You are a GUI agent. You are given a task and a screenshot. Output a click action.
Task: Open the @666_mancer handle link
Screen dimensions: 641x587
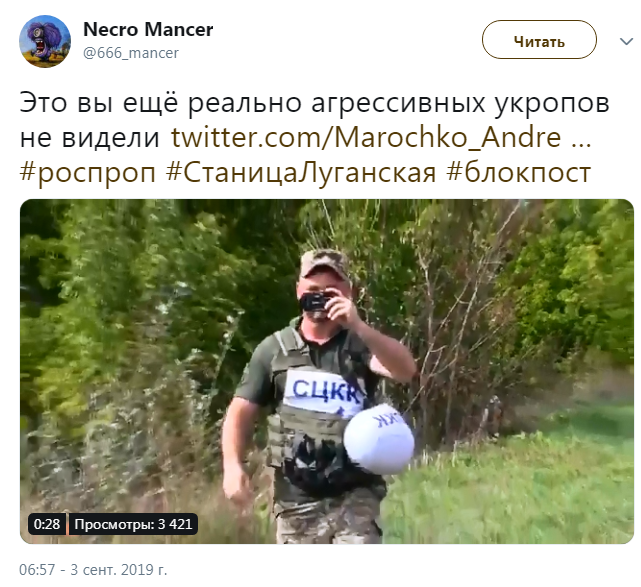point(131,53)
